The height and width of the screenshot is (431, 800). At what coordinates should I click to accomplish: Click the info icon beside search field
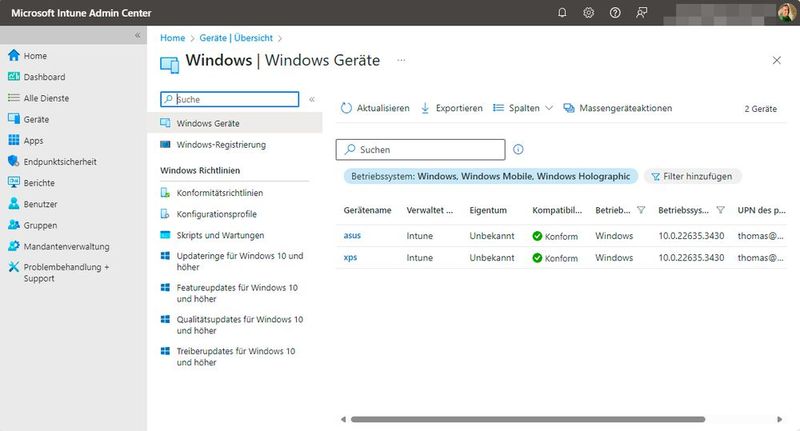click(518, 149)
